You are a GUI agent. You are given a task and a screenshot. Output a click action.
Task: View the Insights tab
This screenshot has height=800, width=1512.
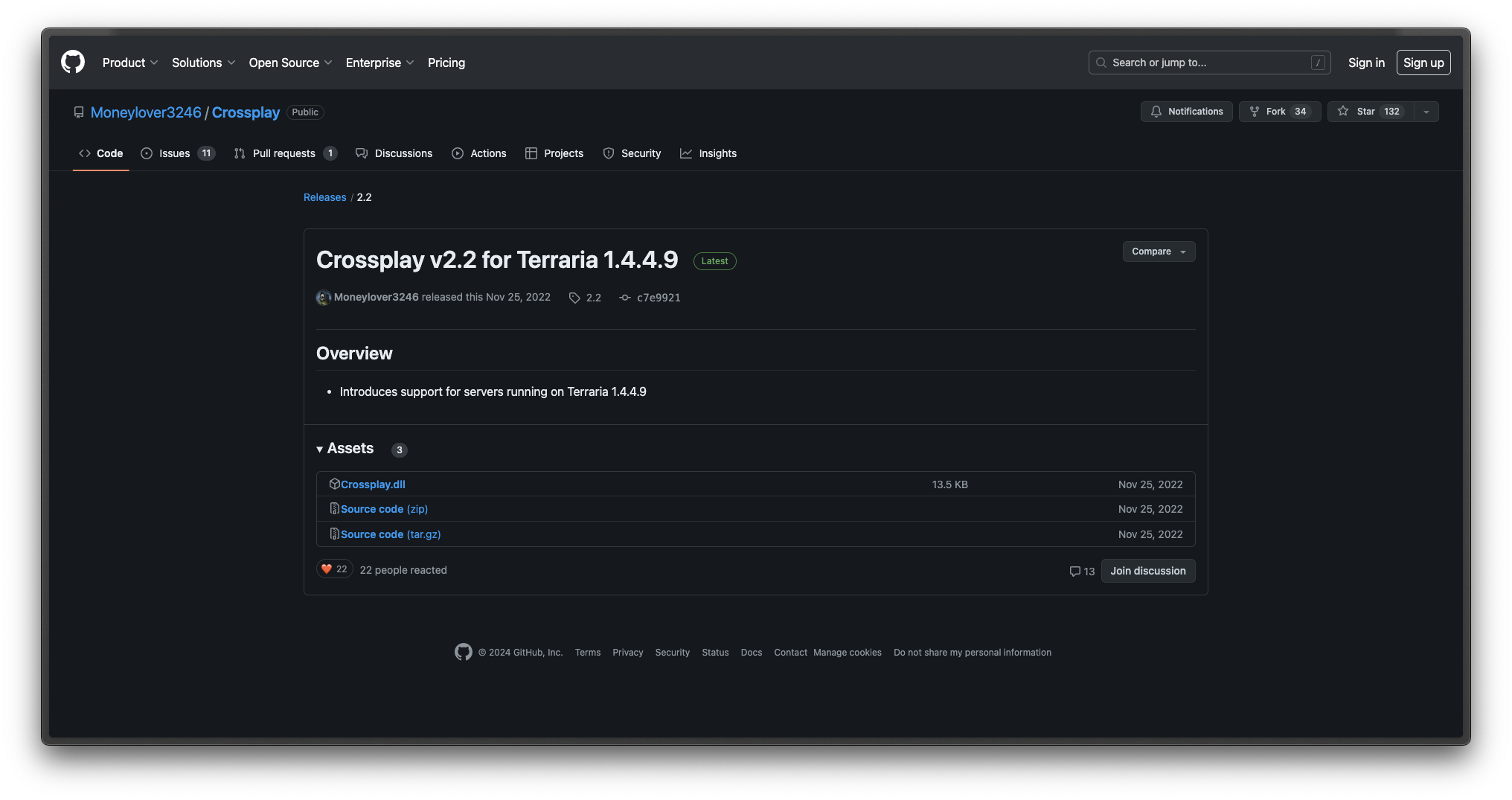point(708,153)
